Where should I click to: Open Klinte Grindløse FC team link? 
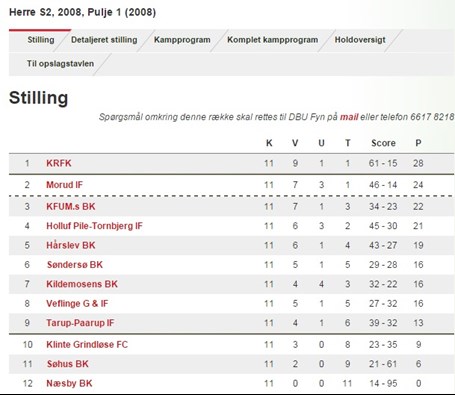87,345
